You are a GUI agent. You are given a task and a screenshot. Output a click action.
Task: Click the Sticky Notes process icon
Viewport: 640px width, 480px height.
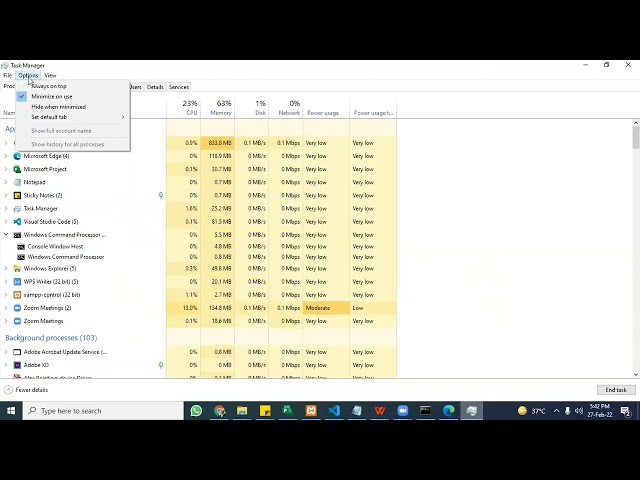(17, 196)
